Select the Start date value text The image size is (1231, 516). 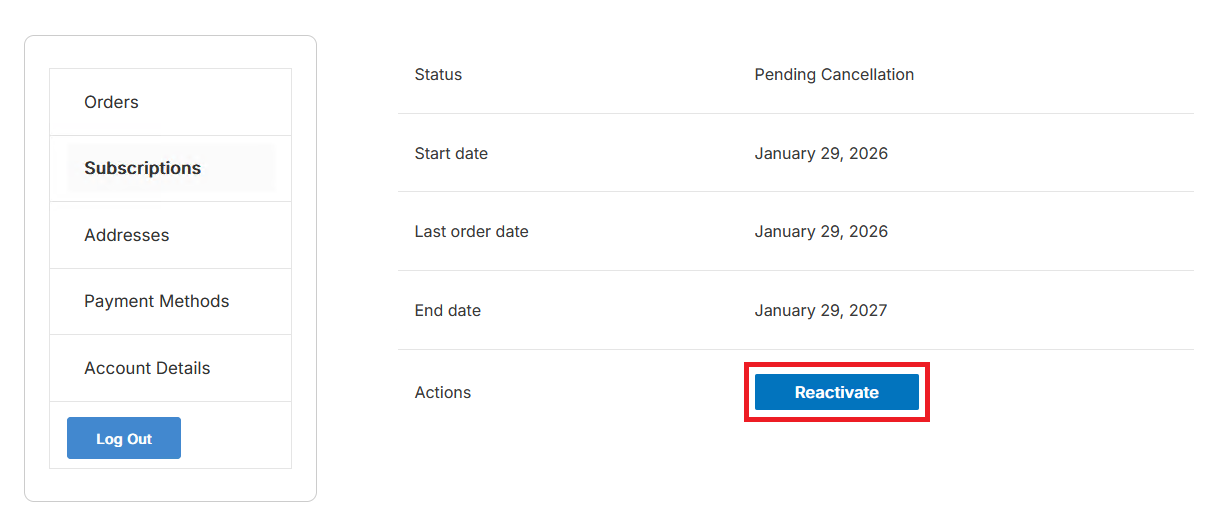[821, 154]
